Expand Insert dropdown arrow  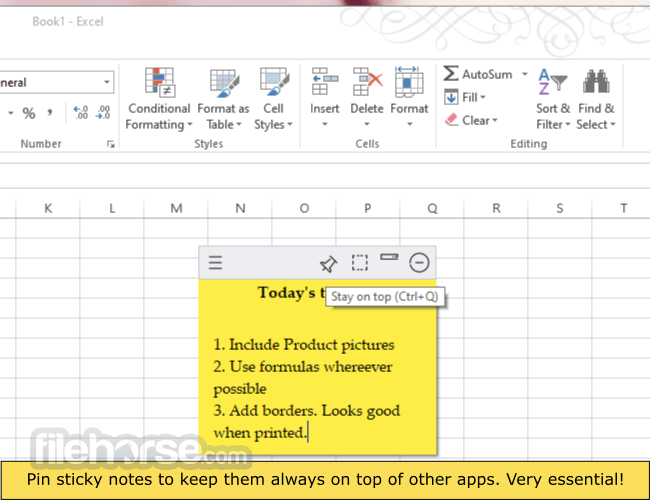325,124
